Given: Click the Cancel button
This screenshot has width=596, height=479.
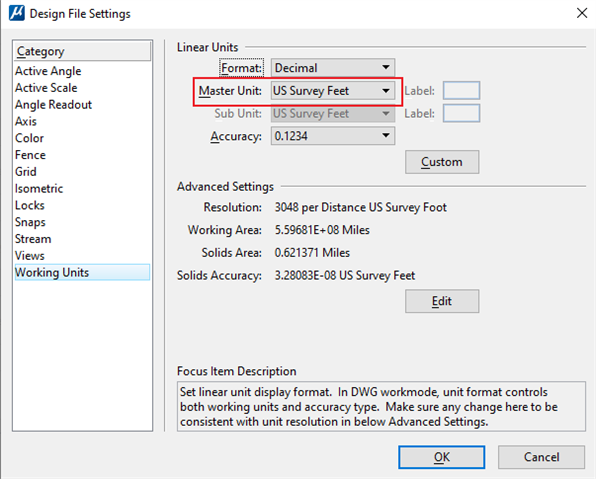Looking at the screenshot, I should pos(541,457).
